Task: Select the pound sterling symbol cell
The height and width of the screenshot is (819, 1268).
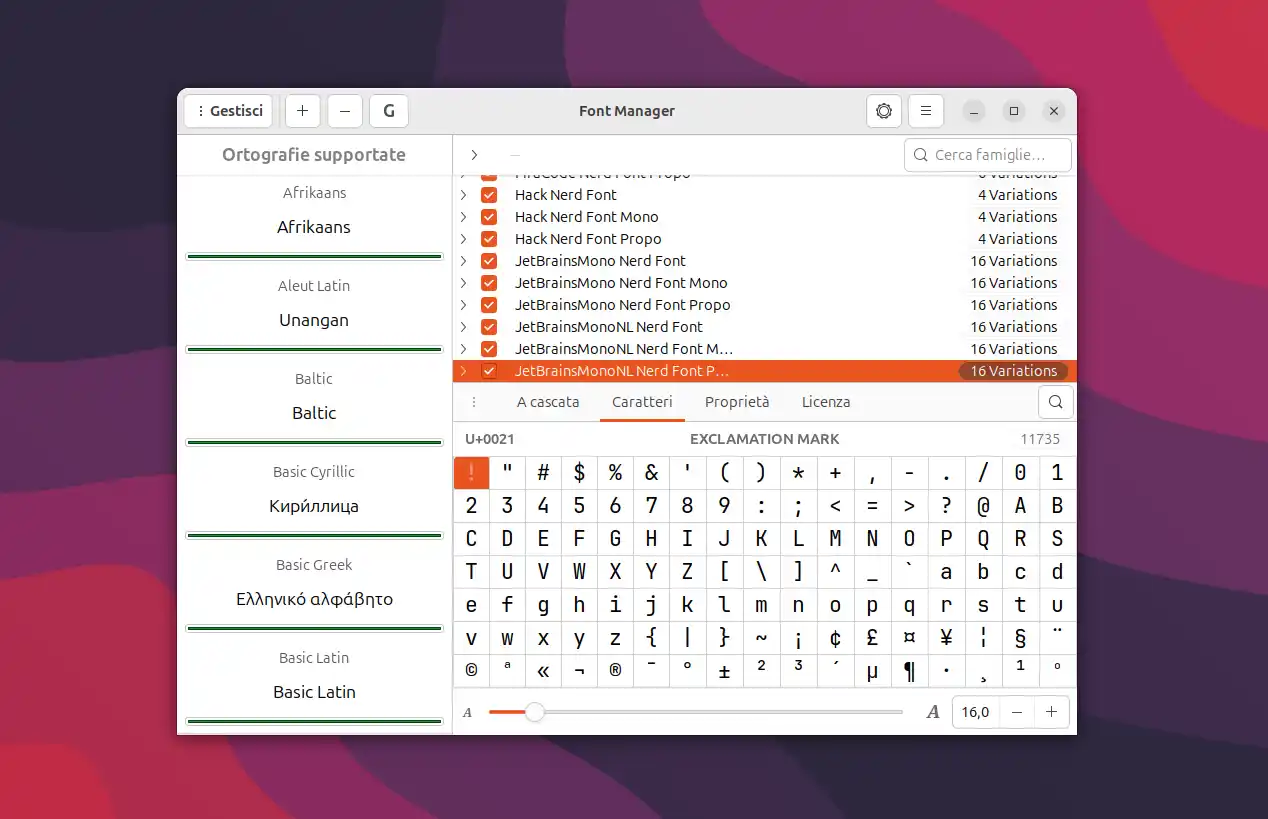Action: tap(872, 638)
